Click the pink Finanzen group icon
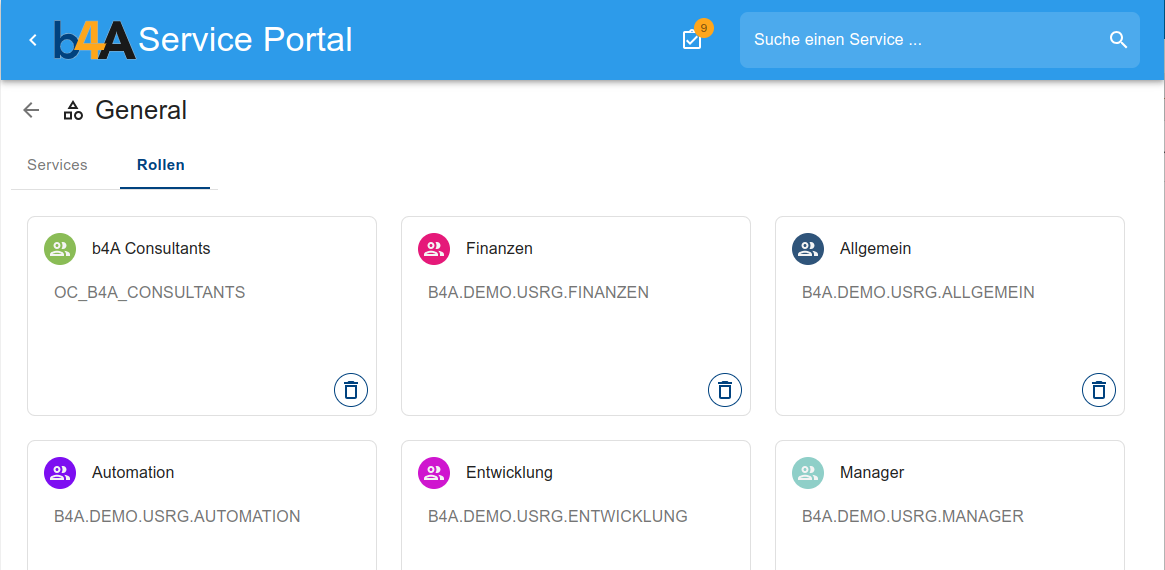This screenshot has width=1165, height=570. 434,249
